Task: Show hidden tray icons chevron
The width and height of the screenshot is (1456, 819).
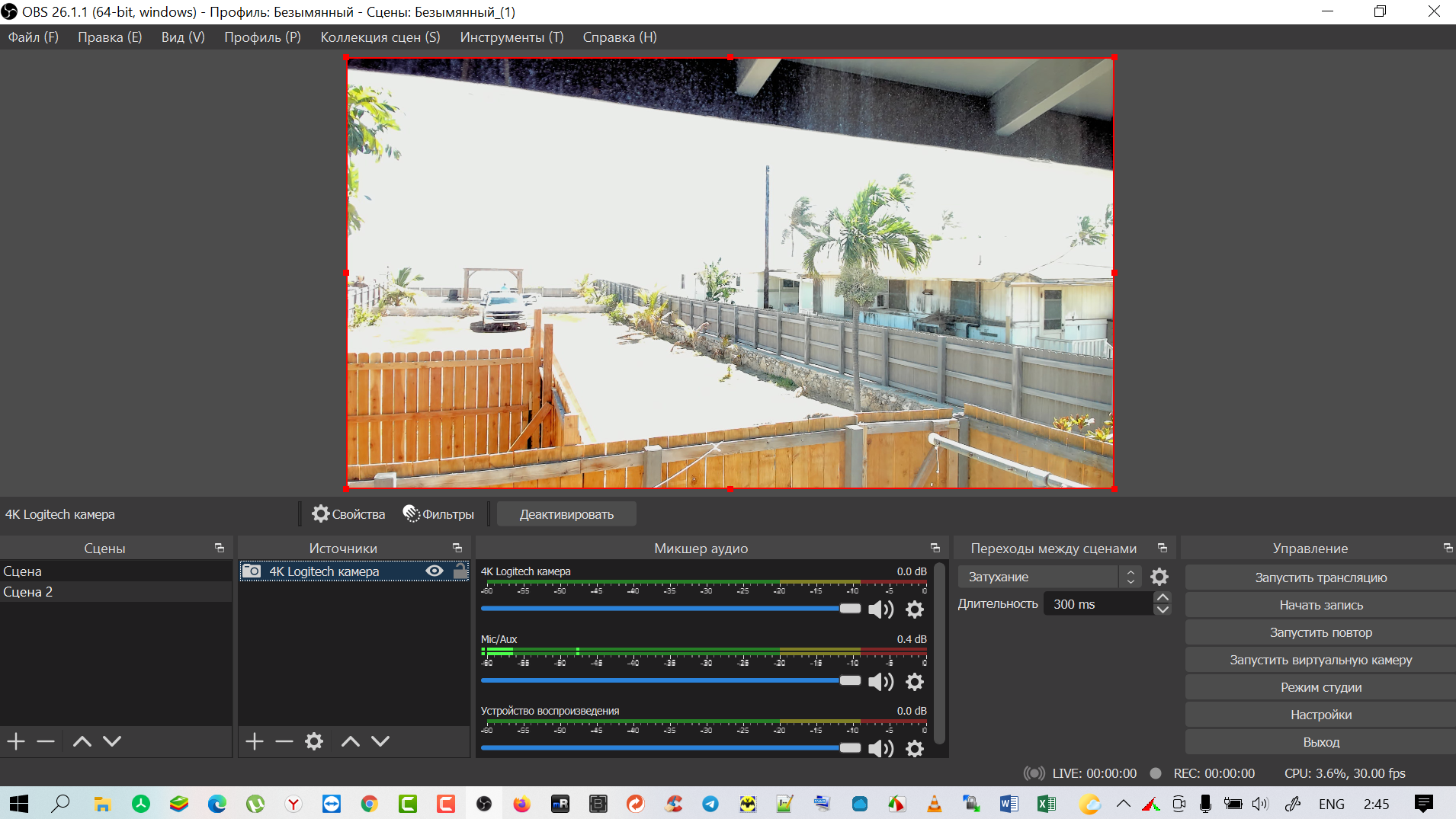Action: pyautogui.click(x=1124, y=804)
